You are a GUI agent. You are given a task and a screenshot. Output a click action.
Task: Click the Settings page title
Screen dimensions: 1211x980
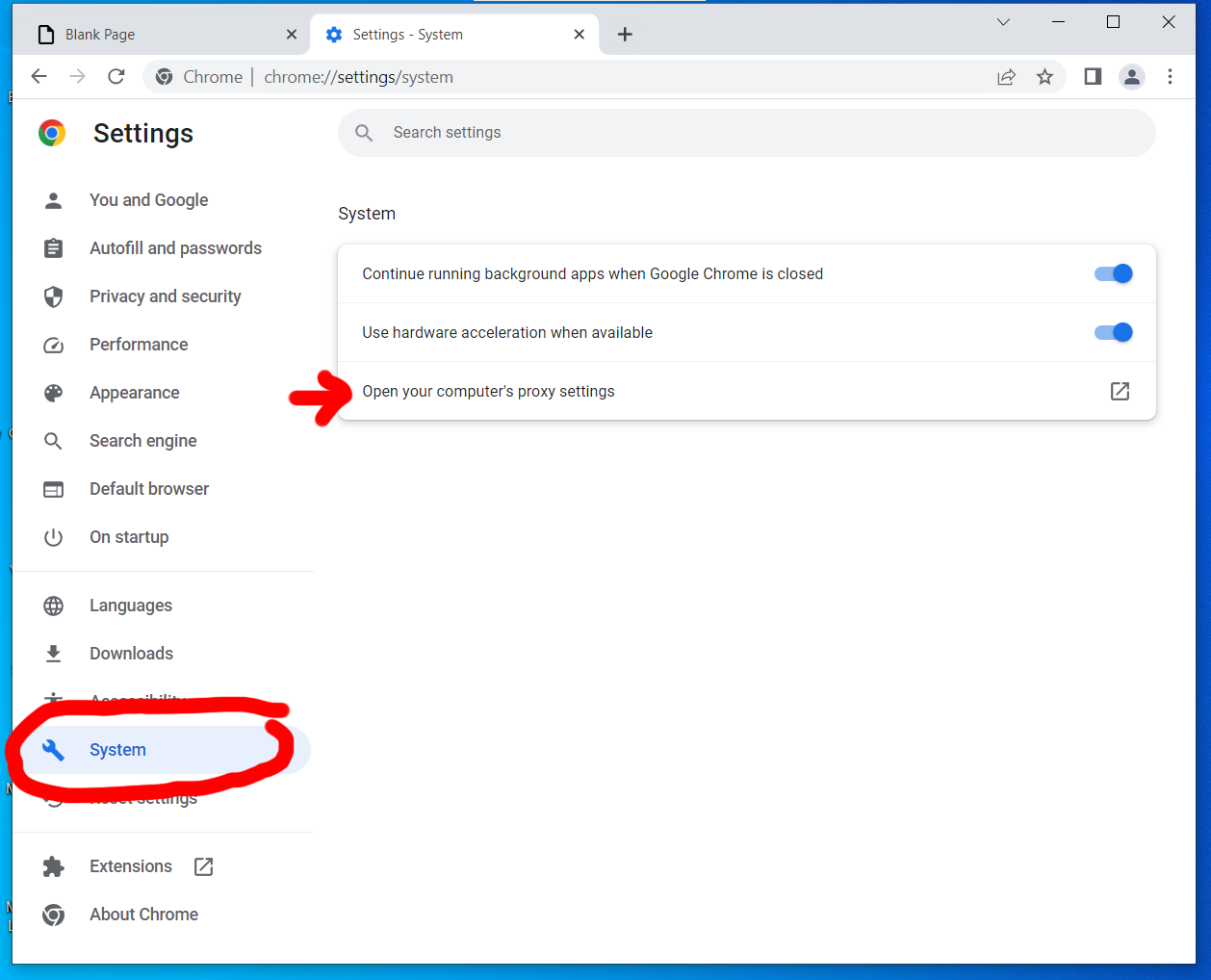click(143, 133)
